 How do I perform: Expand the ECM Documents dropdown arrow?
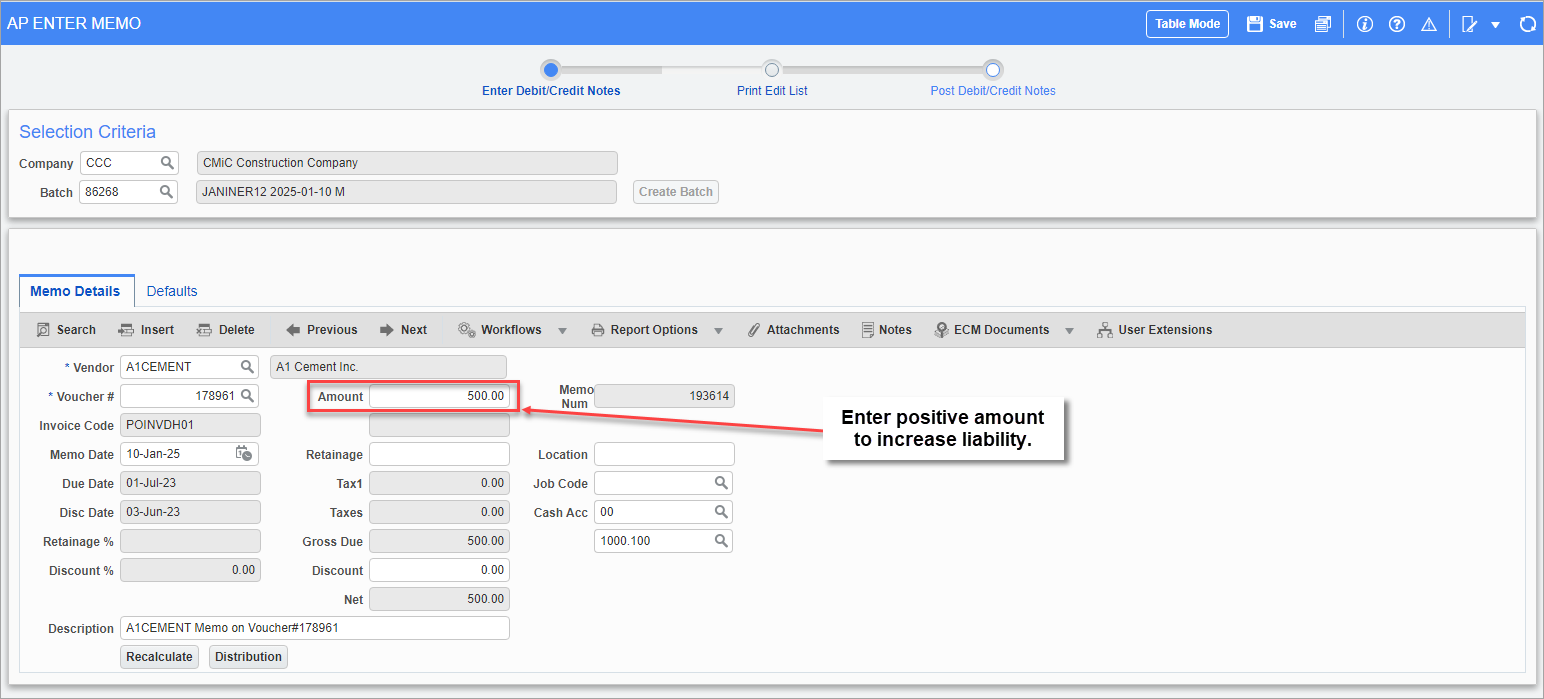[x=1069, y=331]
